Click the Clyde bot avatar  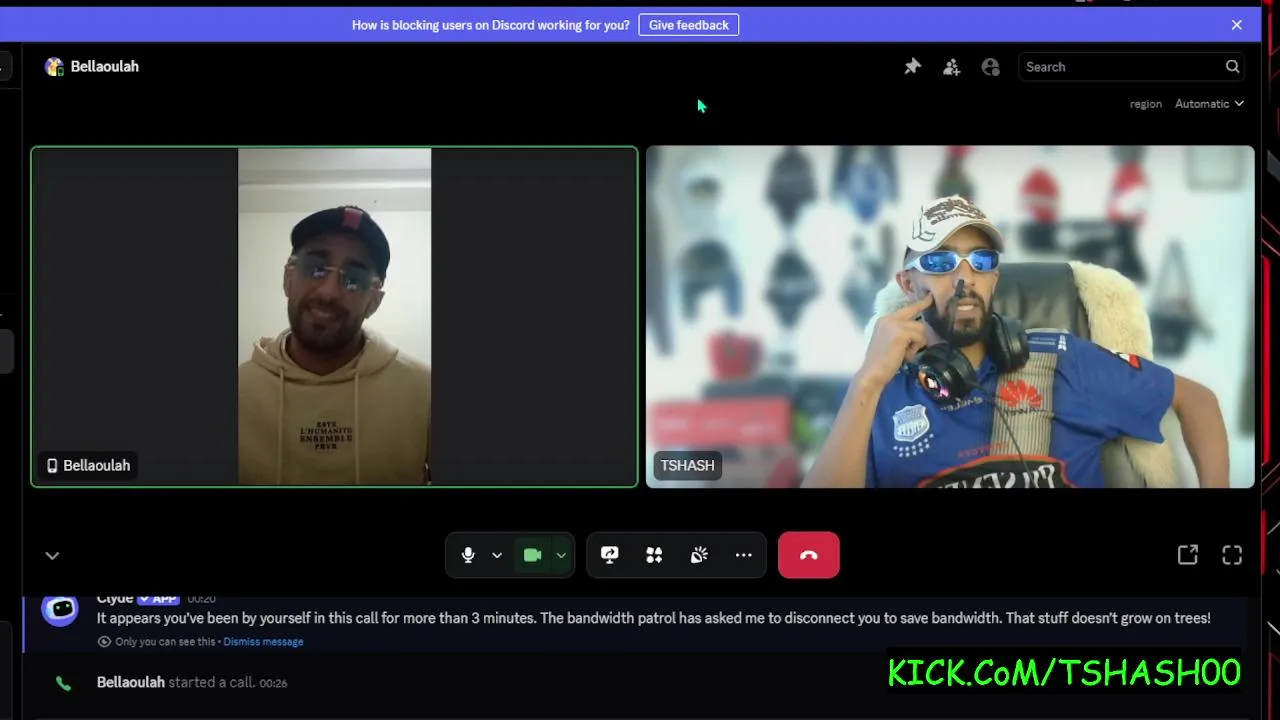click(x=60, y=609)
